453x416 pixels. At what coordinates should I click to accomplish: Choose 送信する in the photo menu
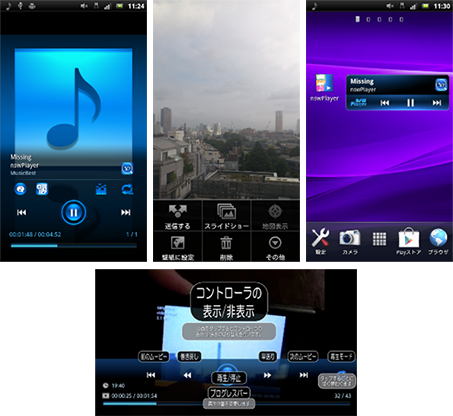tap(177, 216)
